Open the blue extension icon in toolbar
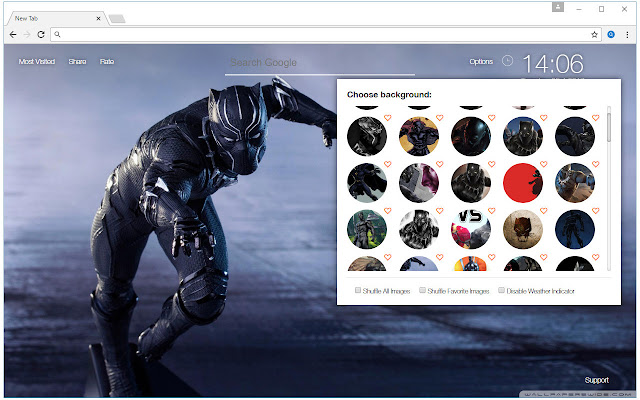The height and width of the screenshot is (400, 640). click(611, 35)
